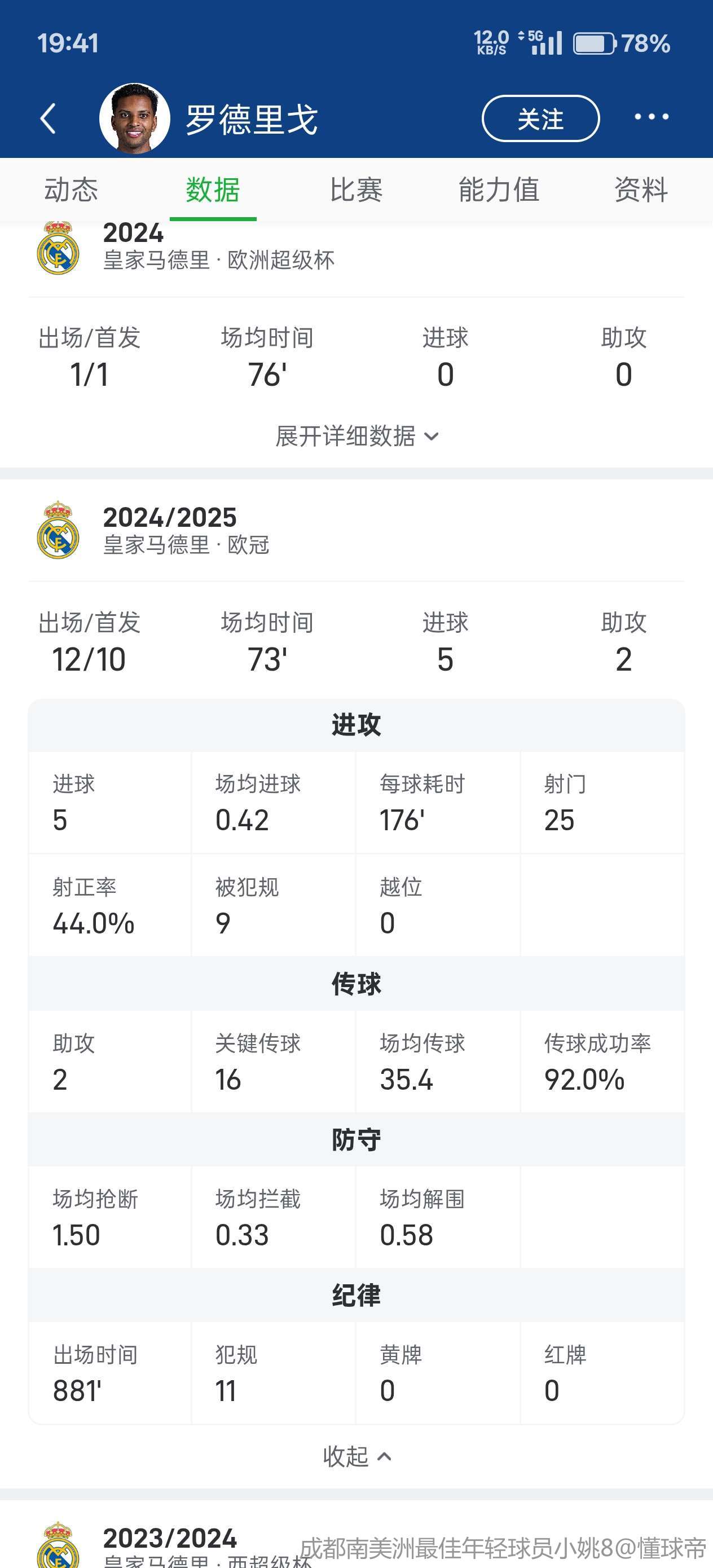The width and height of the screenshot is (713, 1568).
Task: Tap the 传球成功率 92.0% stat cell
Action: (x=601, y=1062)
